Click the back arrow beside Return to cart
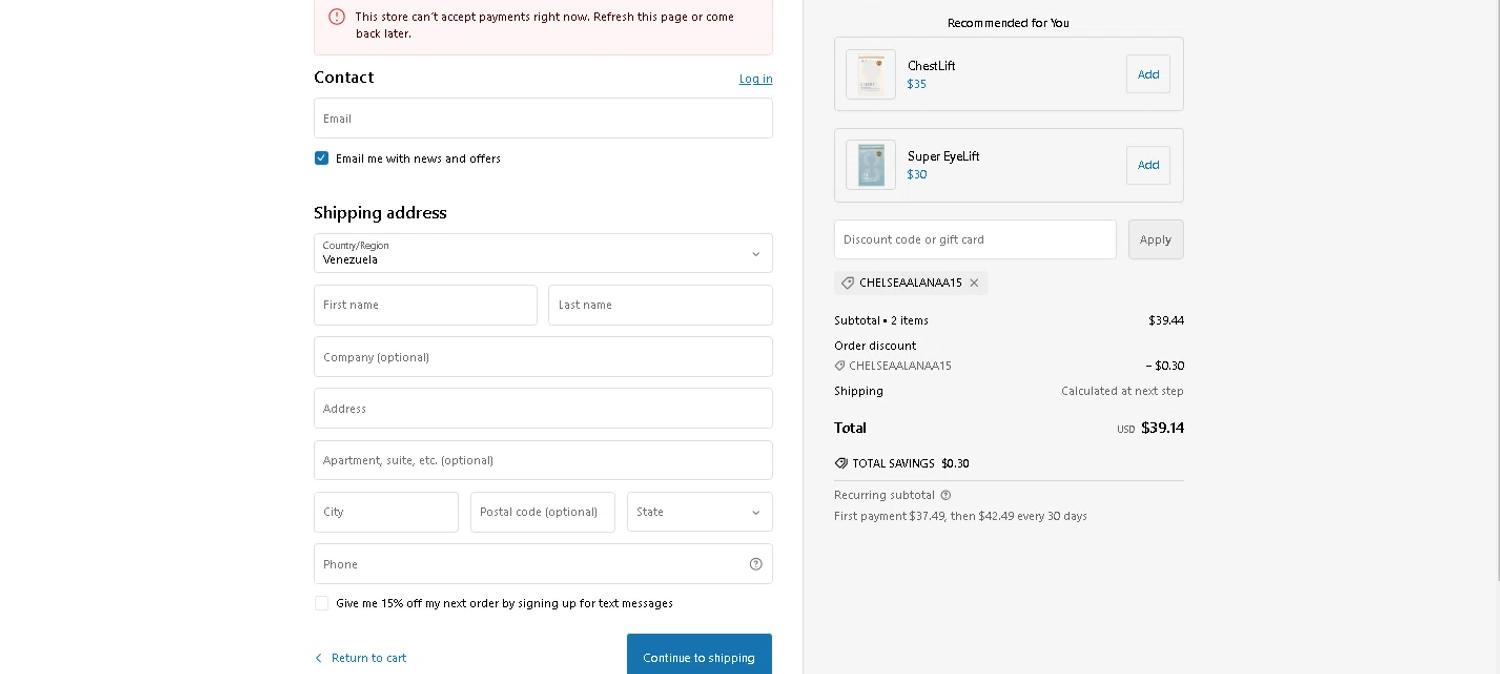1500x674 pixels. click(319, 658)
